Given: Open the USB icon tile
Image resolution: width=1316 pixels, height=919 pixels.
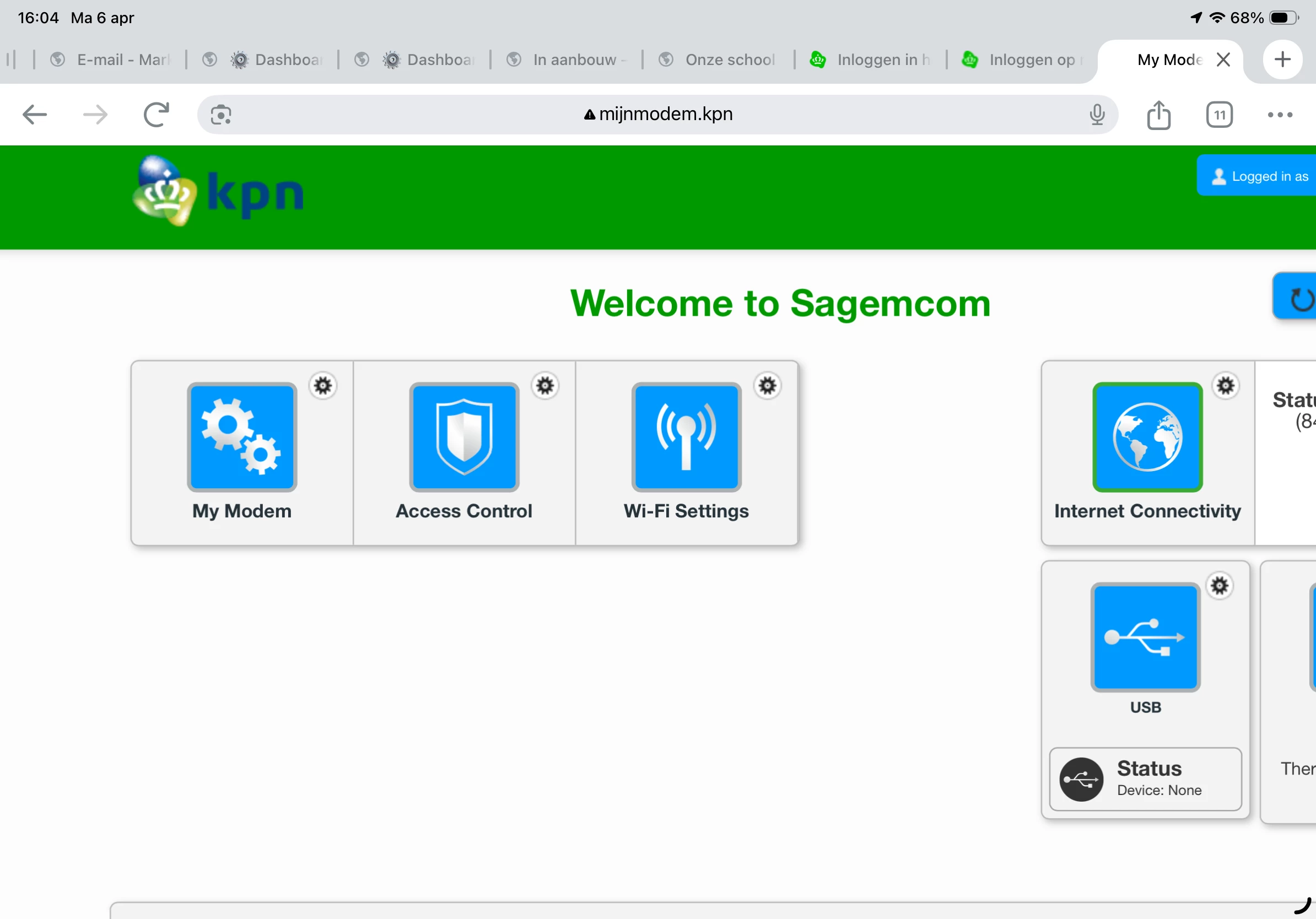Looking at the screenshot, I should point(1145,637).
